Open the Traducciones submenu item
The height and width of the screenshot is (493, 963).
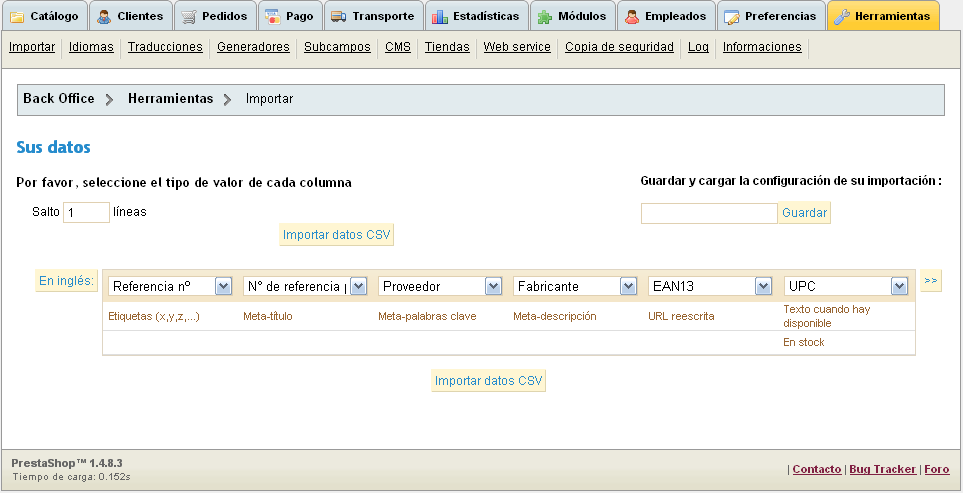[x=165, y=47]
